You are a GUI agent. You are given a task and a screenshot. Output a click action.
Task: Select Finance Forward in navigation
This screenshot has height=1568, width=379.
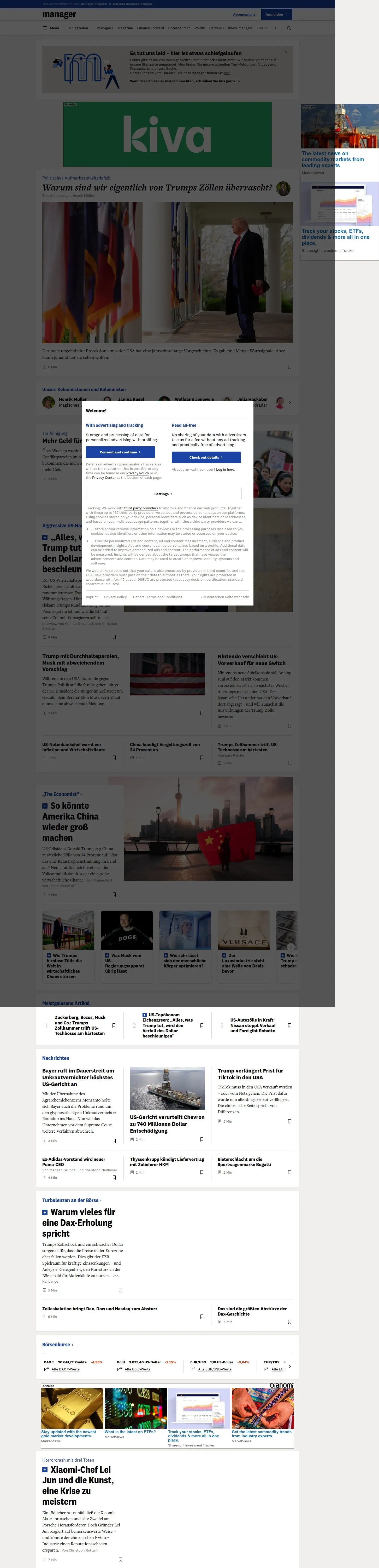coord(150,28)
